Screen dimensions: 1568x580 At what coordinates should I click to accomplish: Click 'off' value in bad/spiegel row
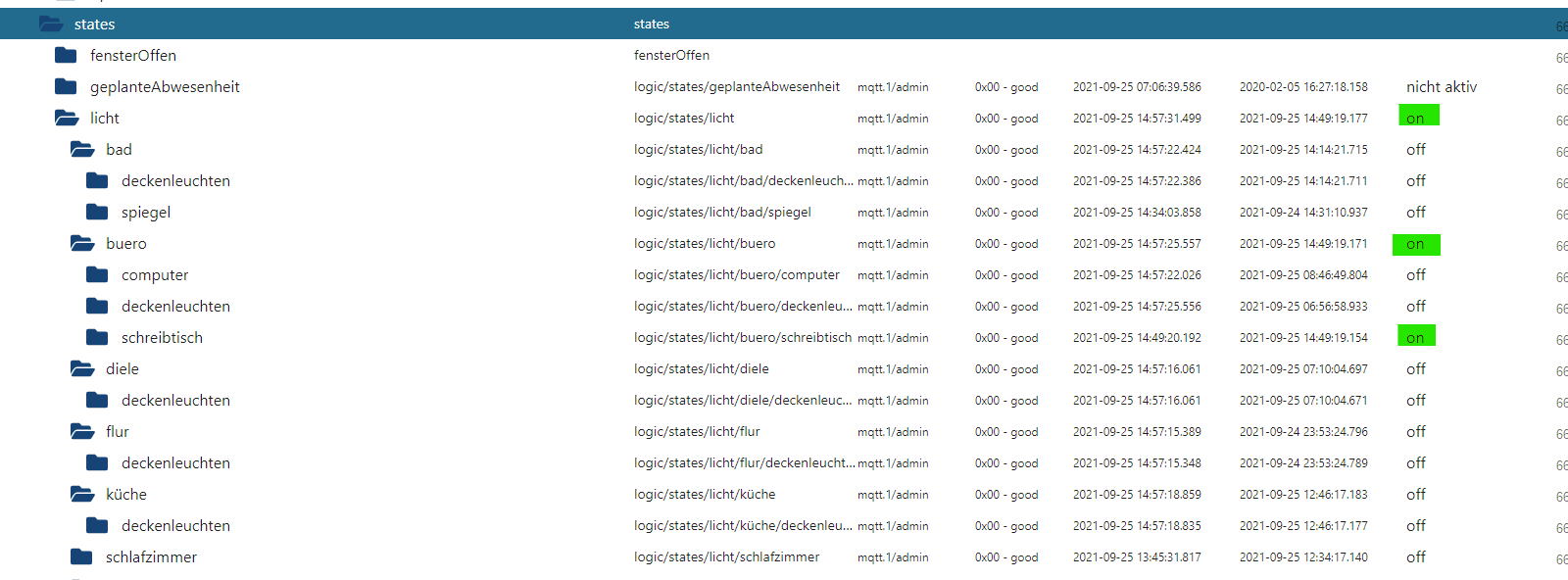[1416, 213]
